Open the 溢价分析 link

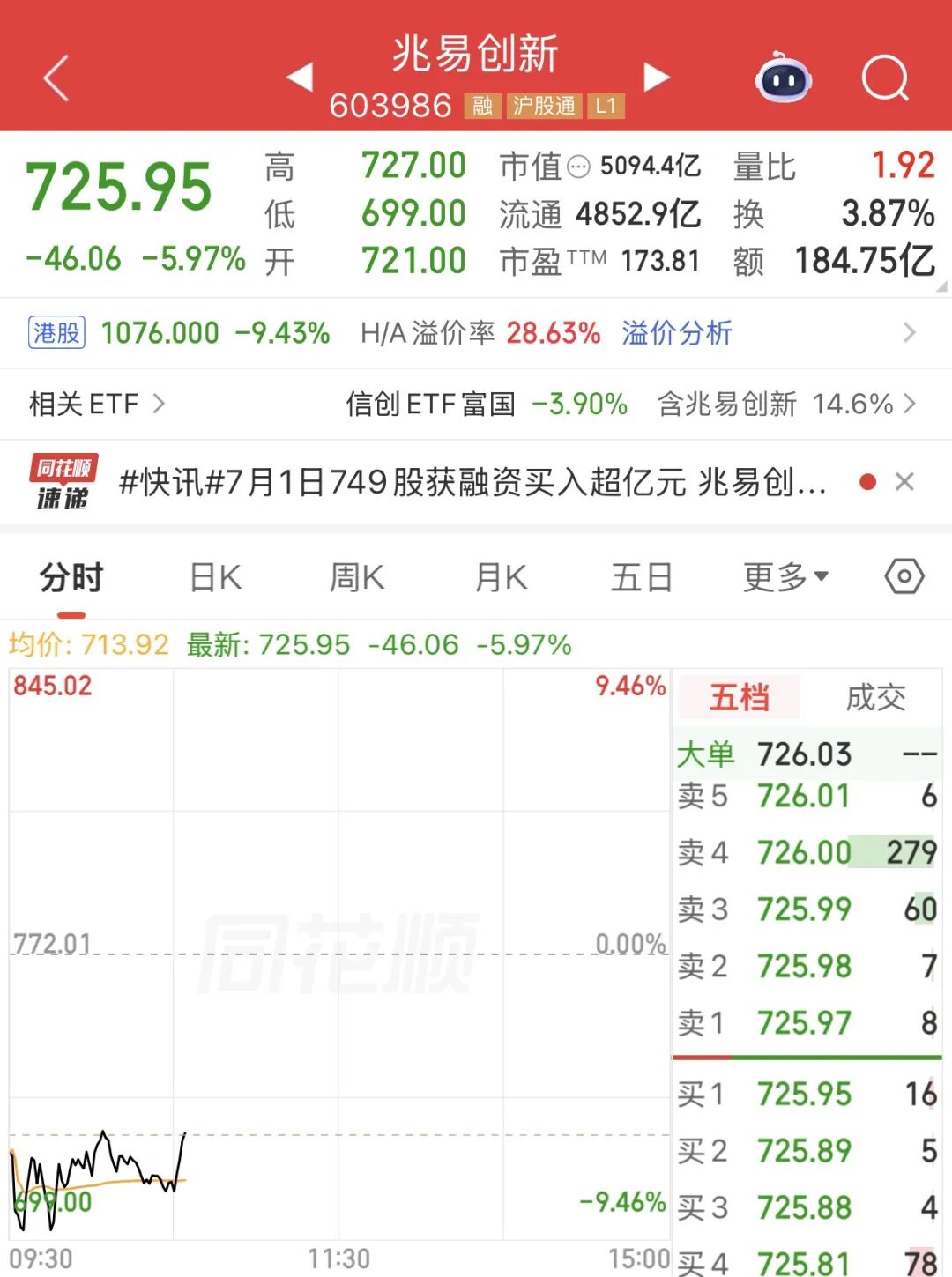[677, 332]
